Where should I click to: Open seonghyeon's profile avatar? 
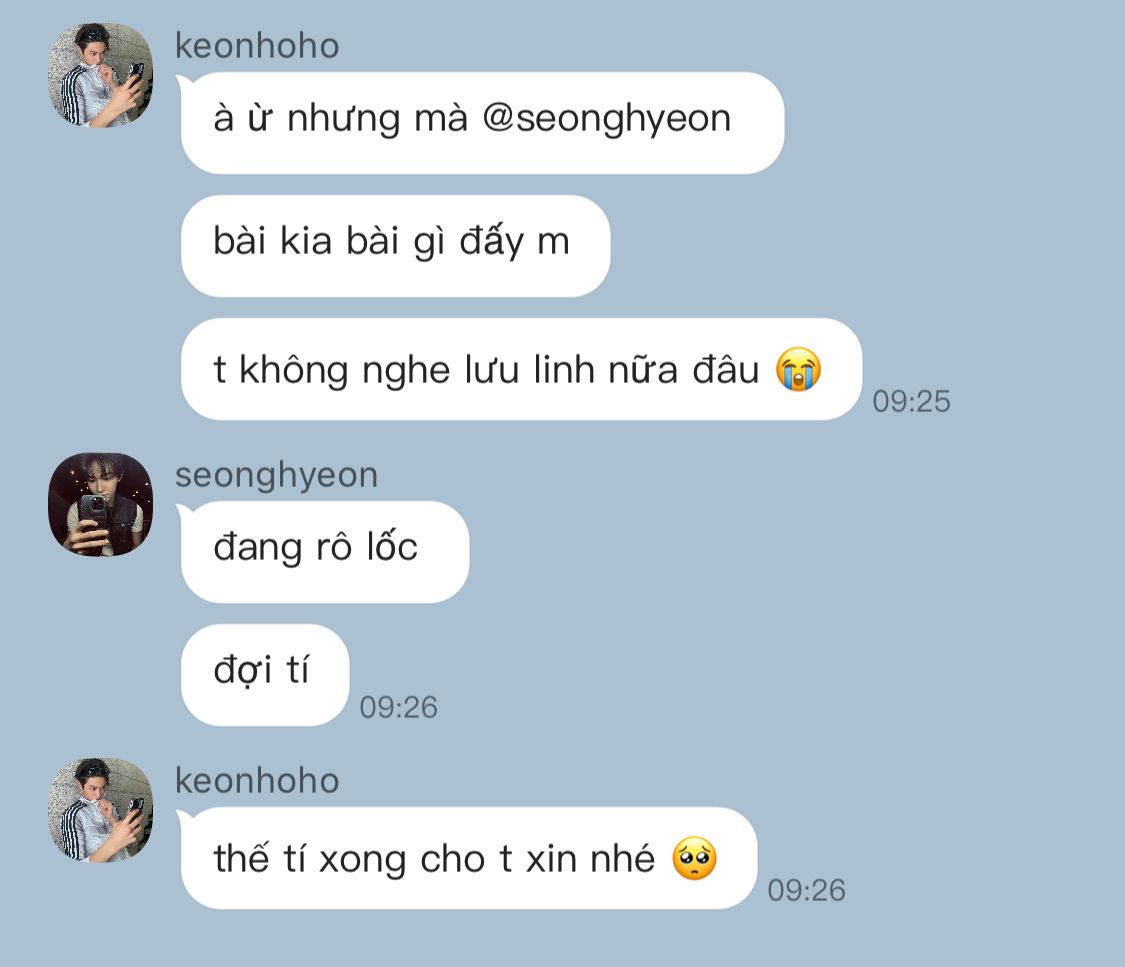coord(100,504)
